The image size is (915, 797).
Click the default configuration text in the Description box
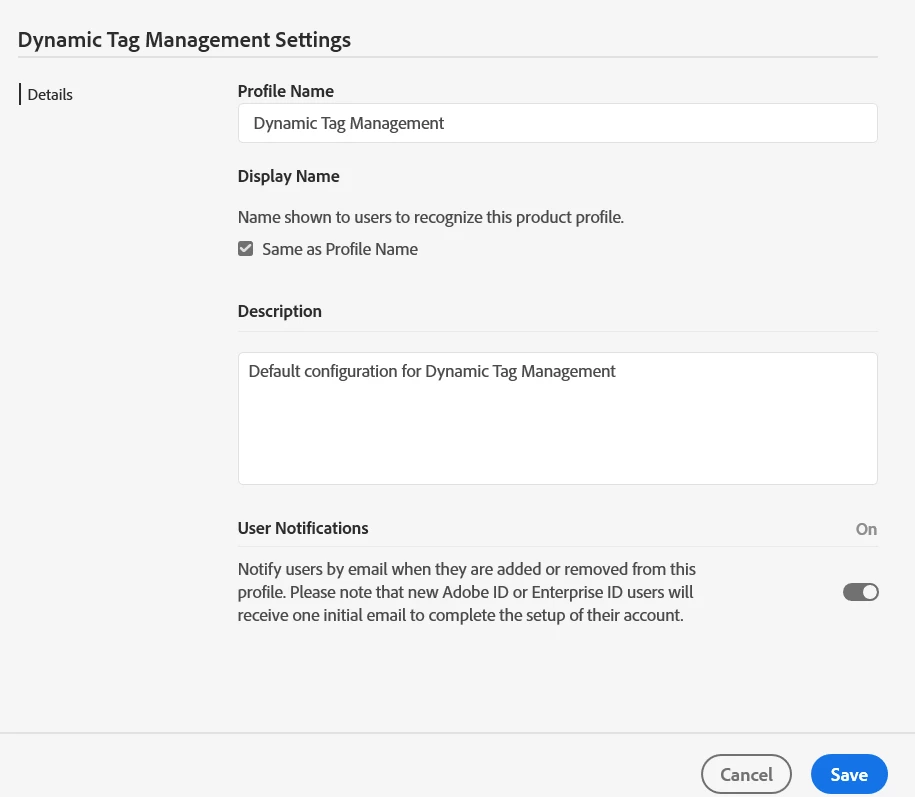(x=432, y=371)
